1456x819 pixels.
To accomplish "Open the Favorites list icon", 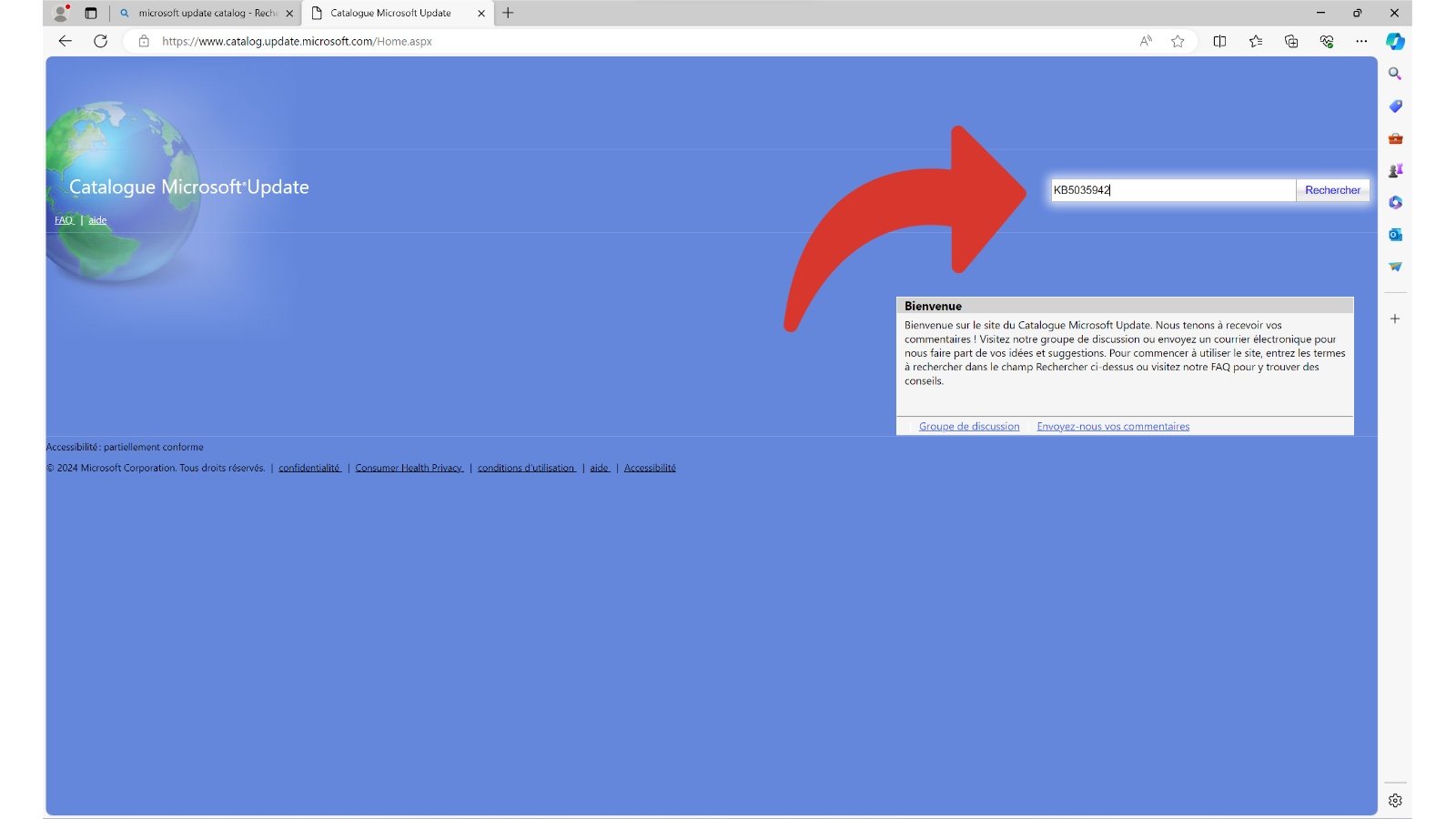I will click(1256, 41).
